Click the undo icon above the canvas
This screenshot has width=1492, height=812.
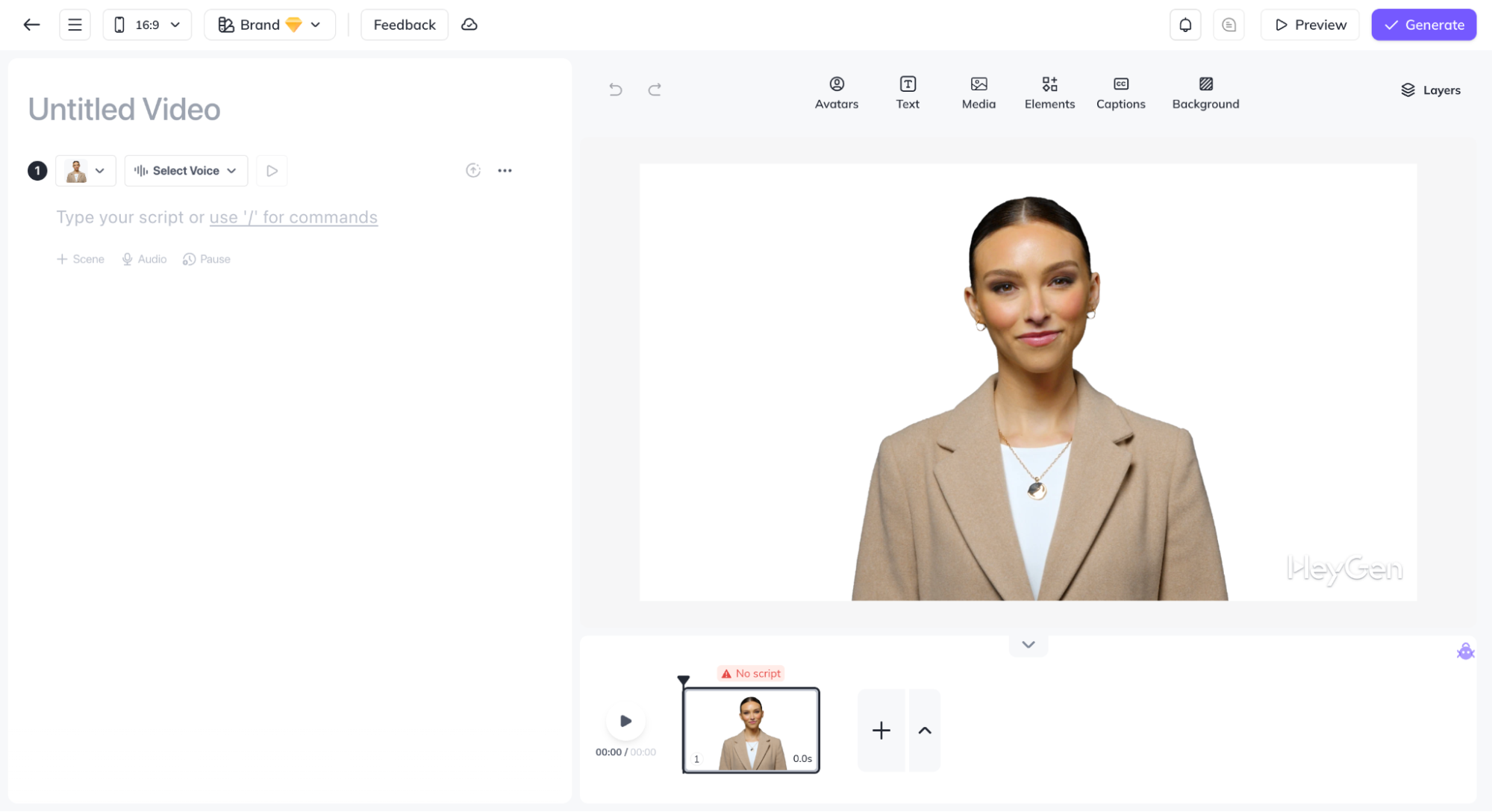[615, 90]
